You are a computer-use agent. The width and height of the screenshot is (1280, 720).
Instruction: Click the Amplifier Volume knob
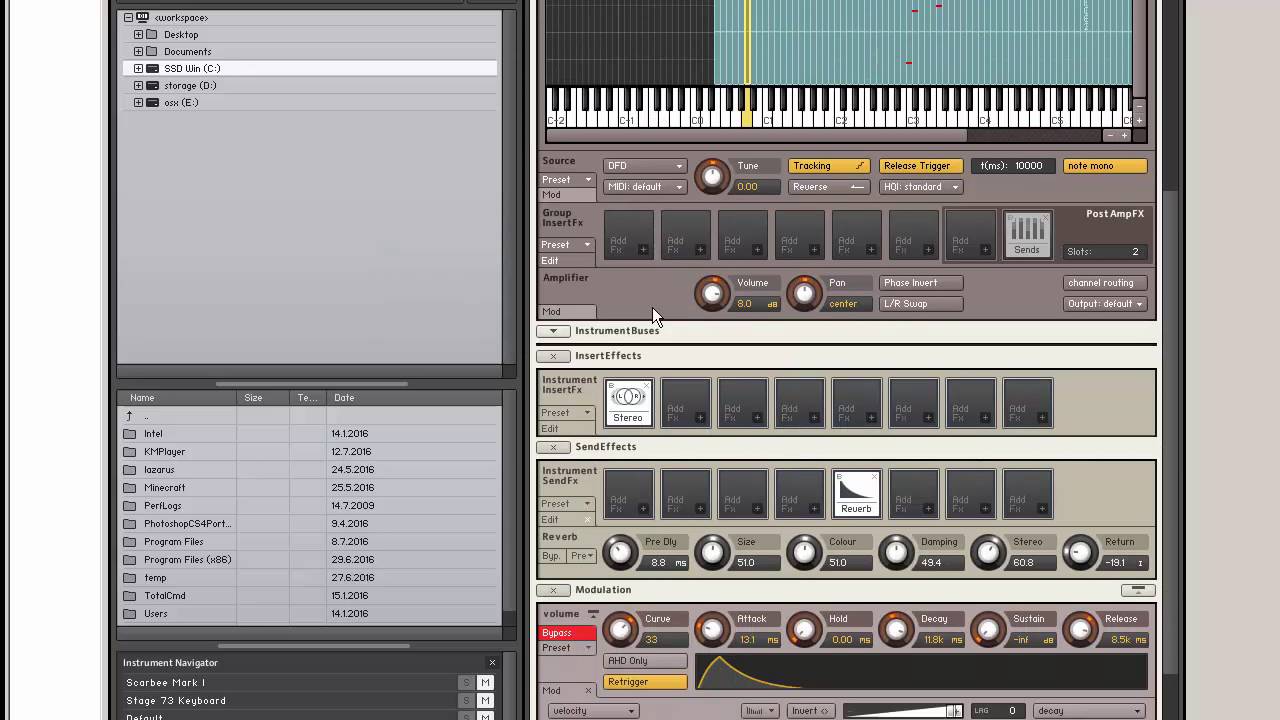(x=712, y=293)
